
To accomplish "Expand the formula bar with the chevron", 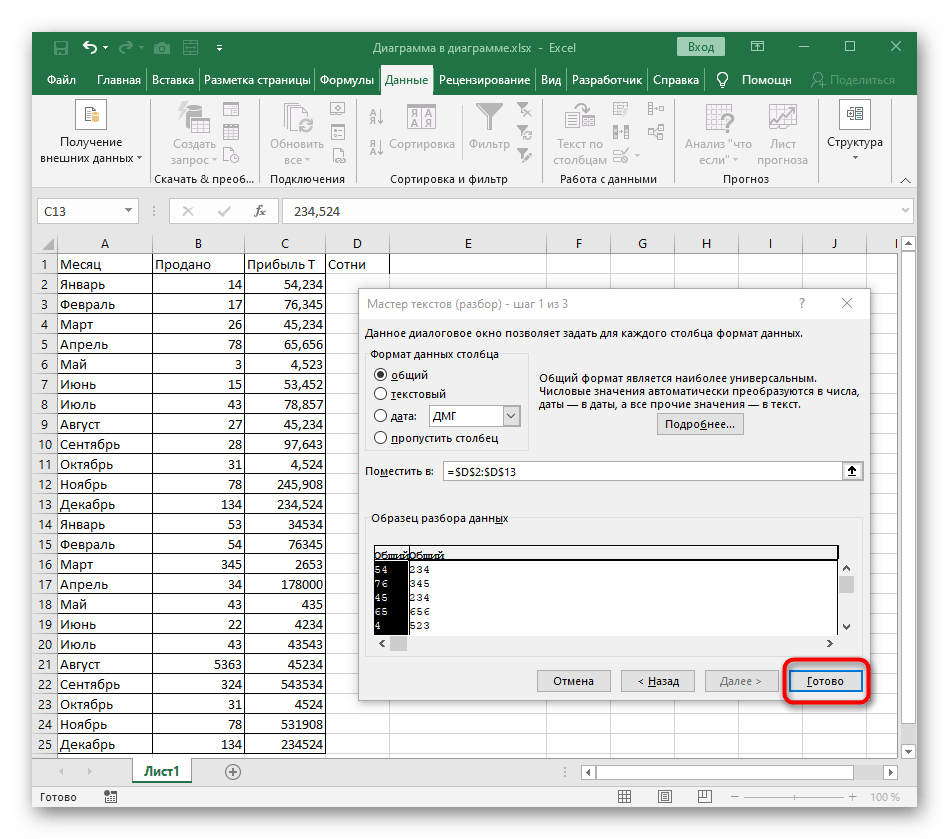I will [904, 211].
